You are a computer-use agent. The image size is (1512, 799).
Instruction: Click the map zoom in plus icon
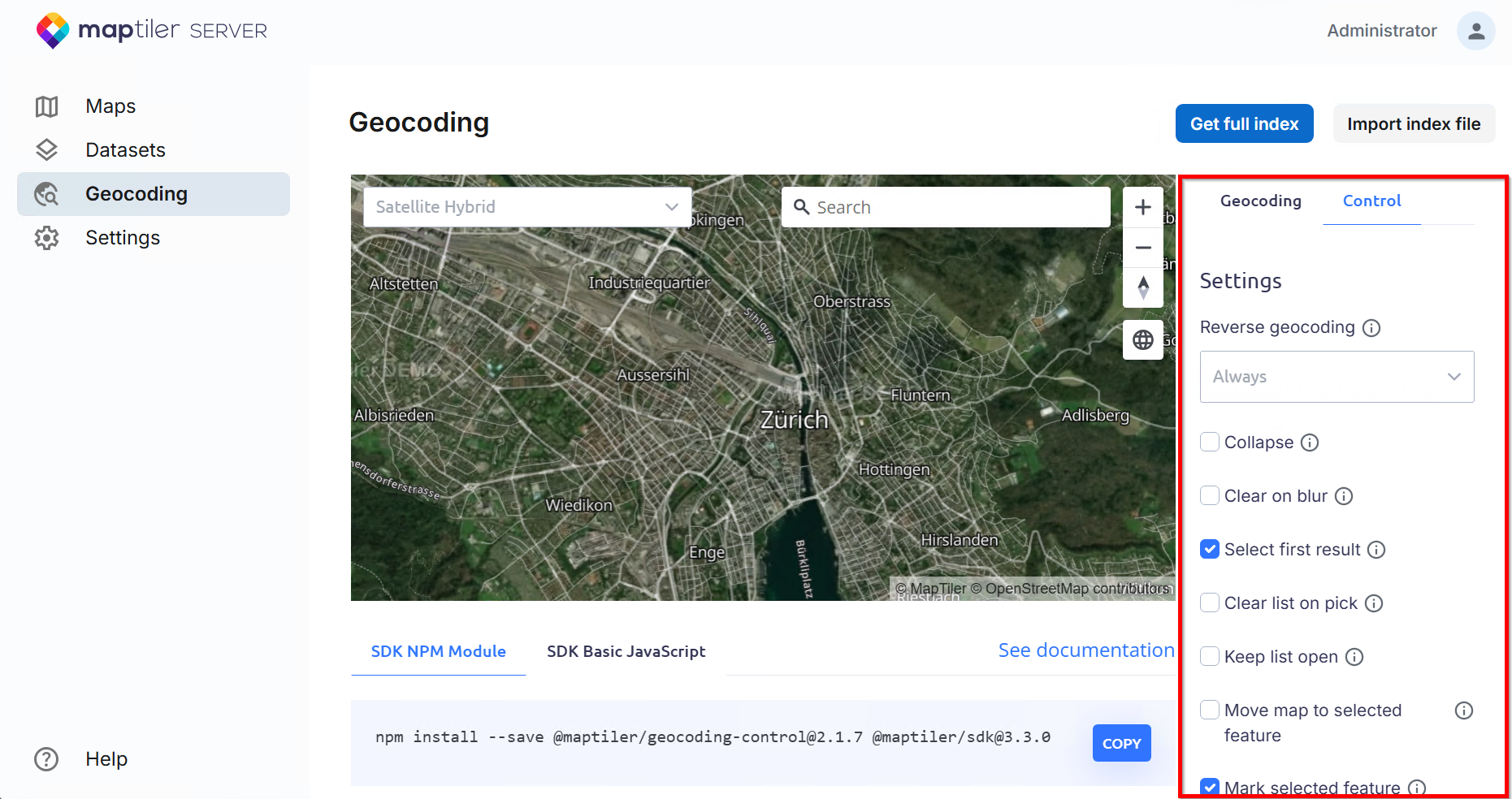(x=1142, y=207)
